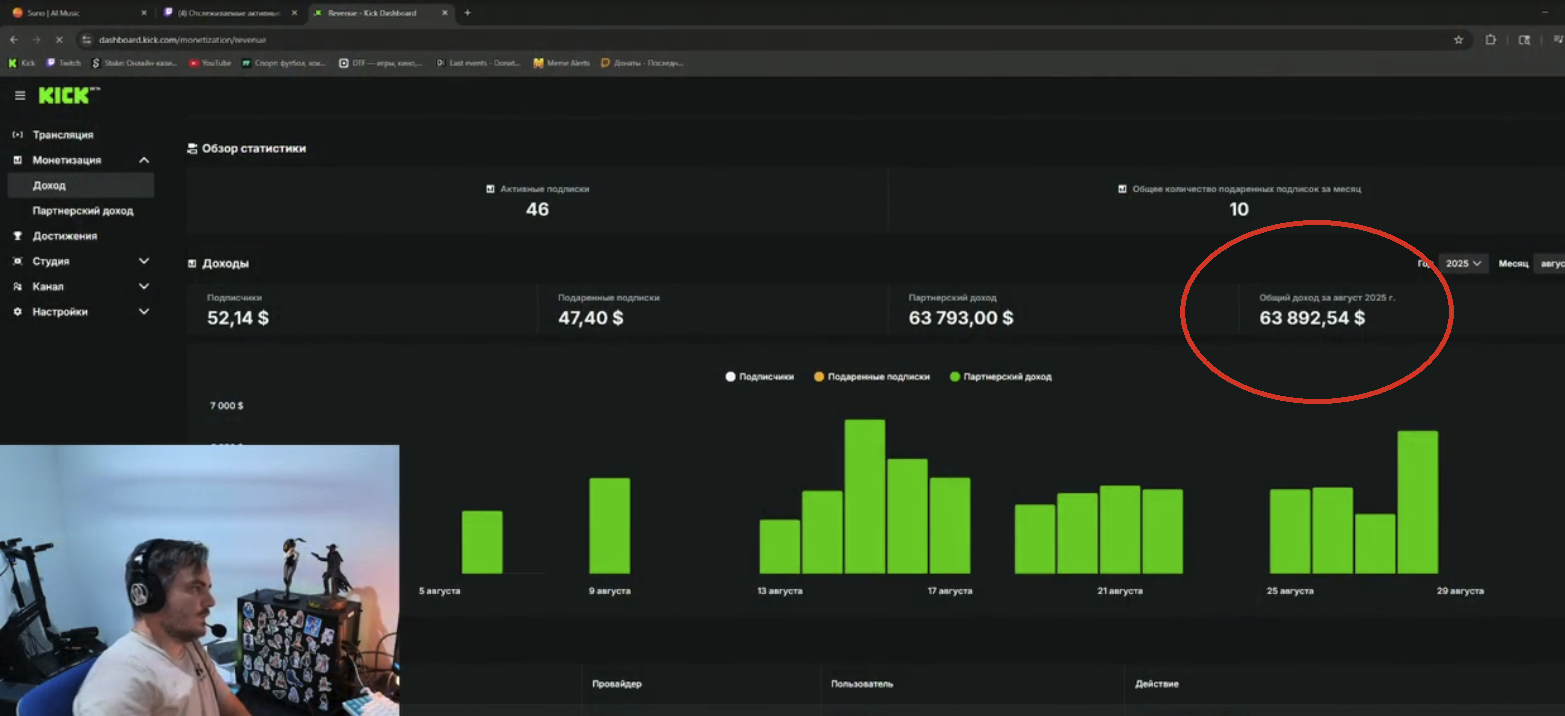Open the browser extensions puzzle icon
Screen dimensions: 1565x716
1490,40
